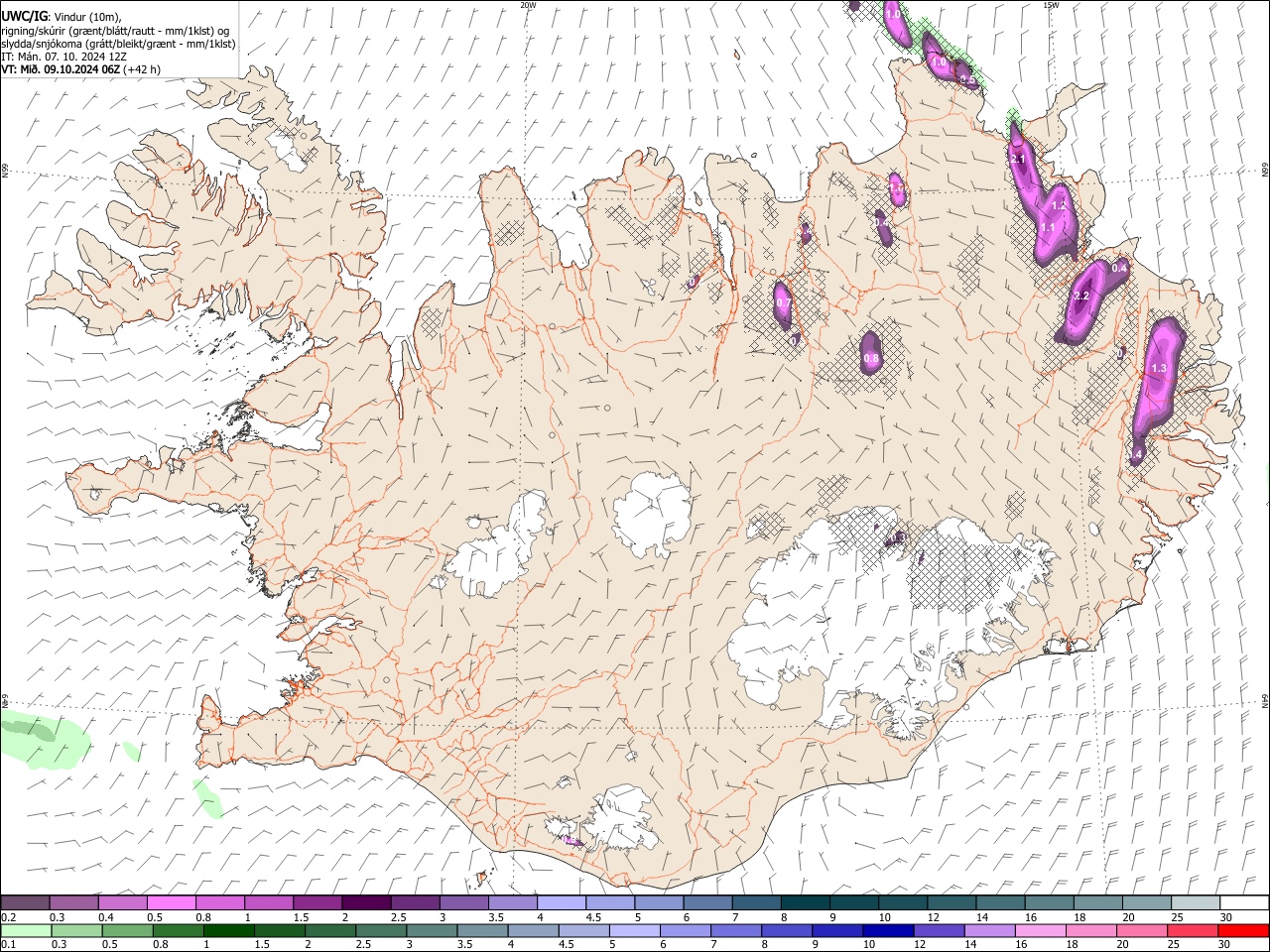Click the Mýrdalsjökull glacier near south coast
This screenshot has height=952, width=1270.
click(623, 818)
